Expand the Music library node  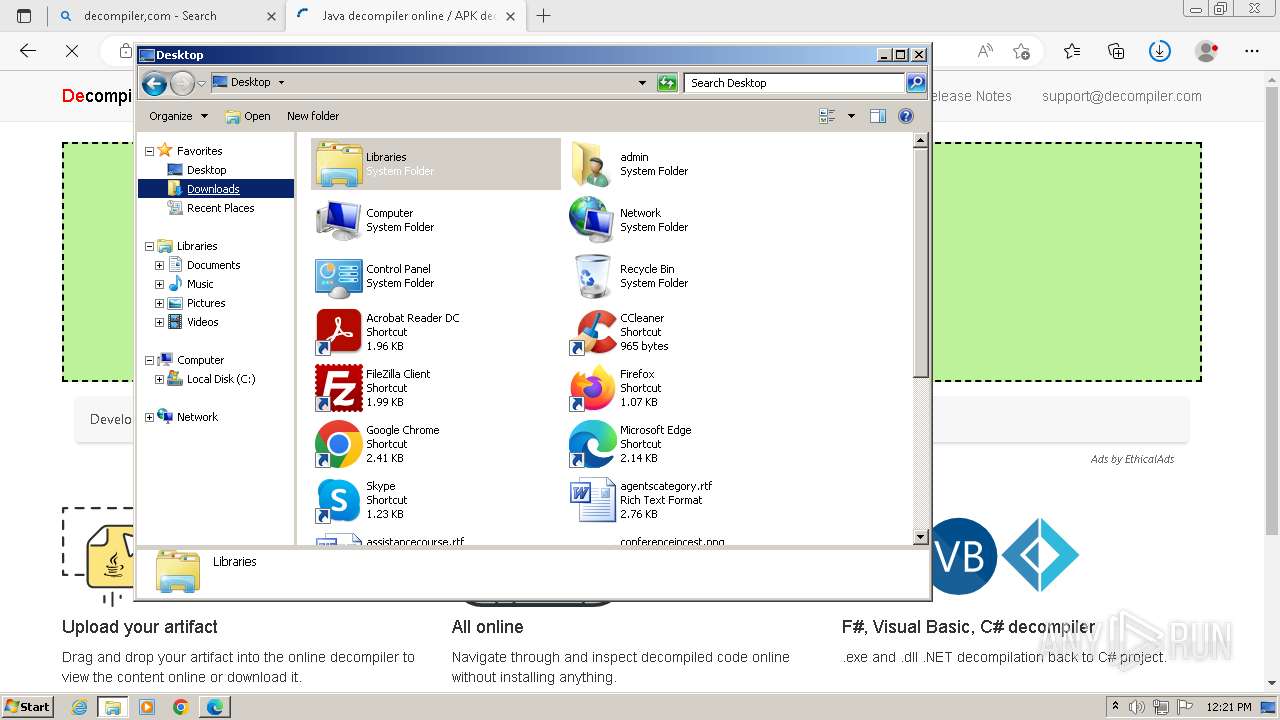coord(159,284)
